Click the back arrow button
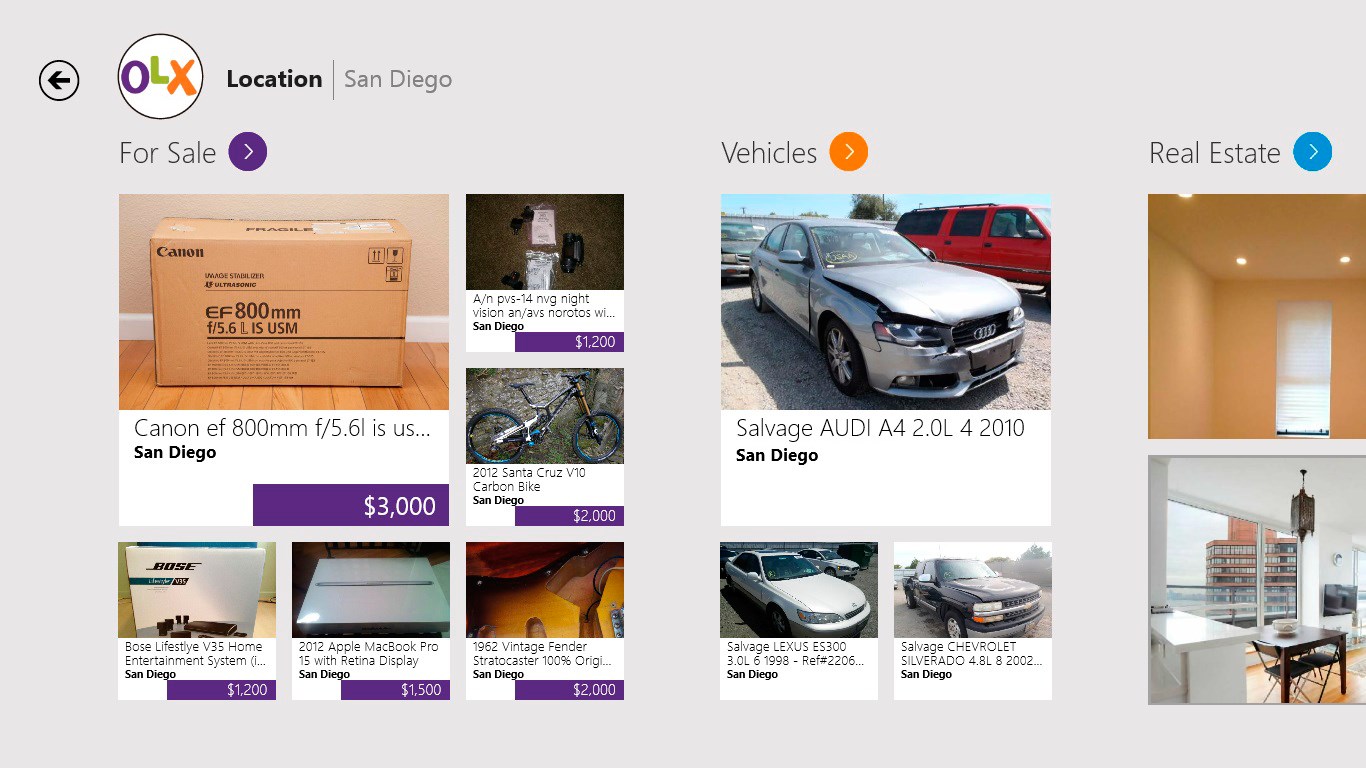 coord(59,80)
